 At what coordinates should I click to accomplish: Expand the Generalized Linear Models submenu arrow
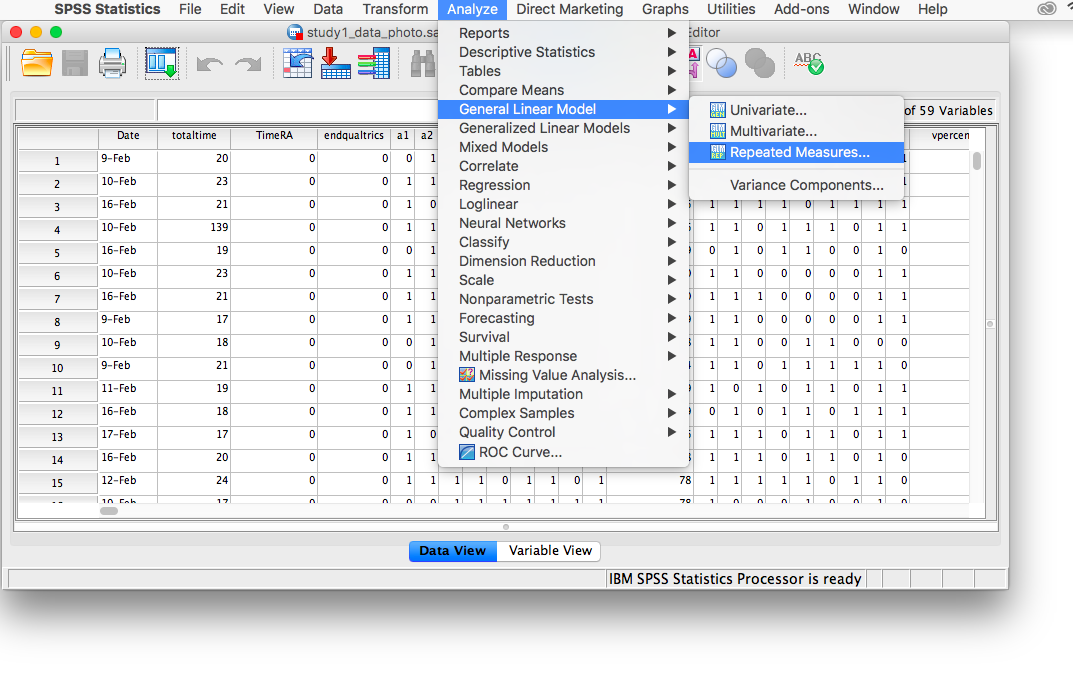[x=672, y=128]
